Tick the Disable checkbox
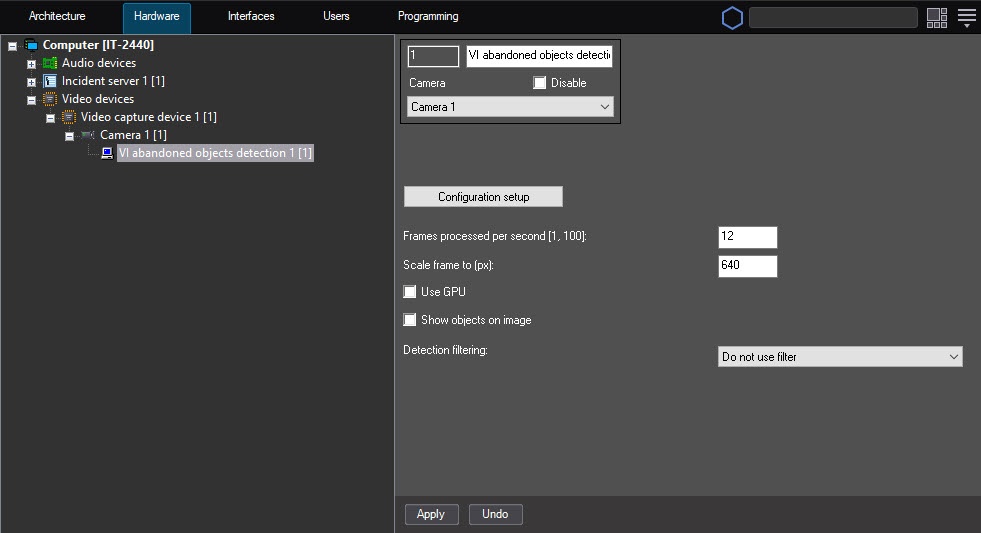 tap(540, 83)
